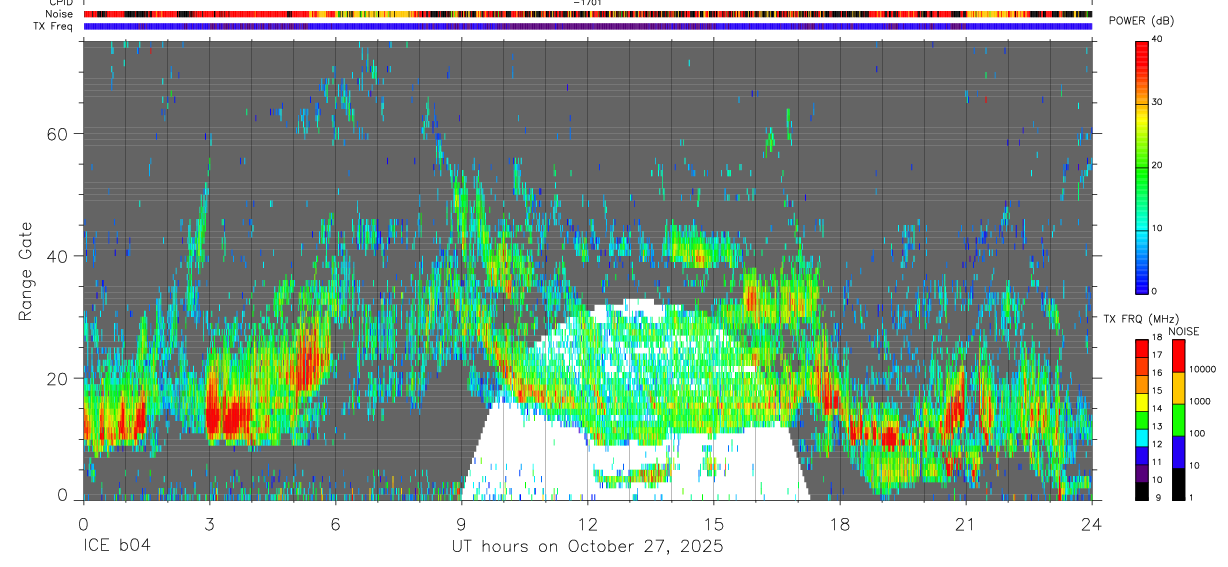Click the 15 tick label on time axis
This screenshot has height=567, width=1228.
pyautogui.click(x=713, y=524)
